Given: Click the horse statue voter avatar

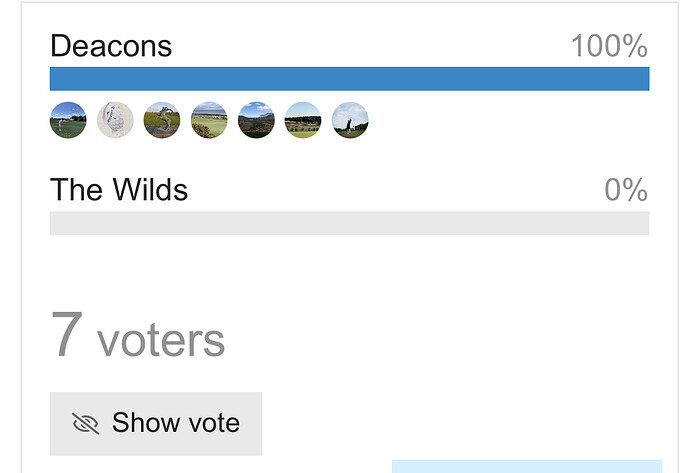Looking at the screenshot, I should [162, 120].
